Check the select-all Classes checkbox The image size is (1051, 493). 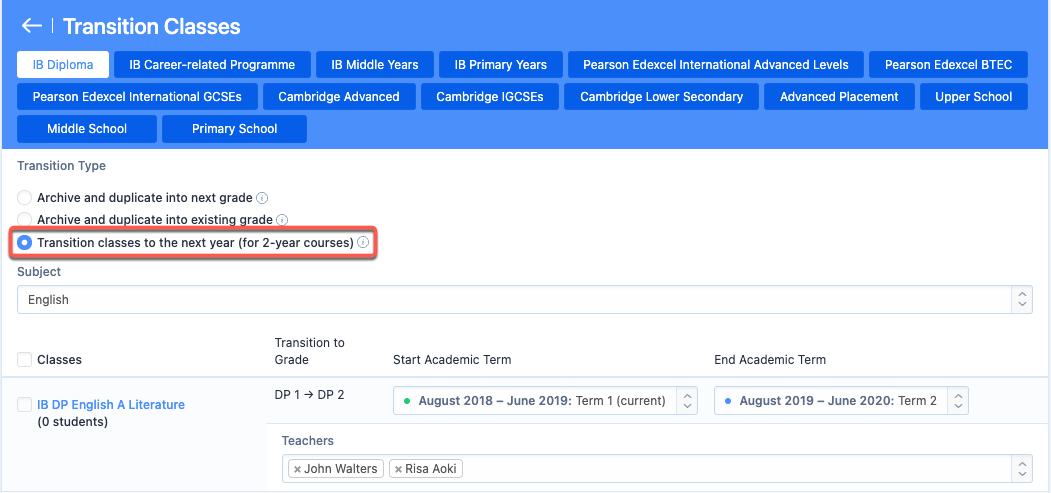tap(24, 360)
